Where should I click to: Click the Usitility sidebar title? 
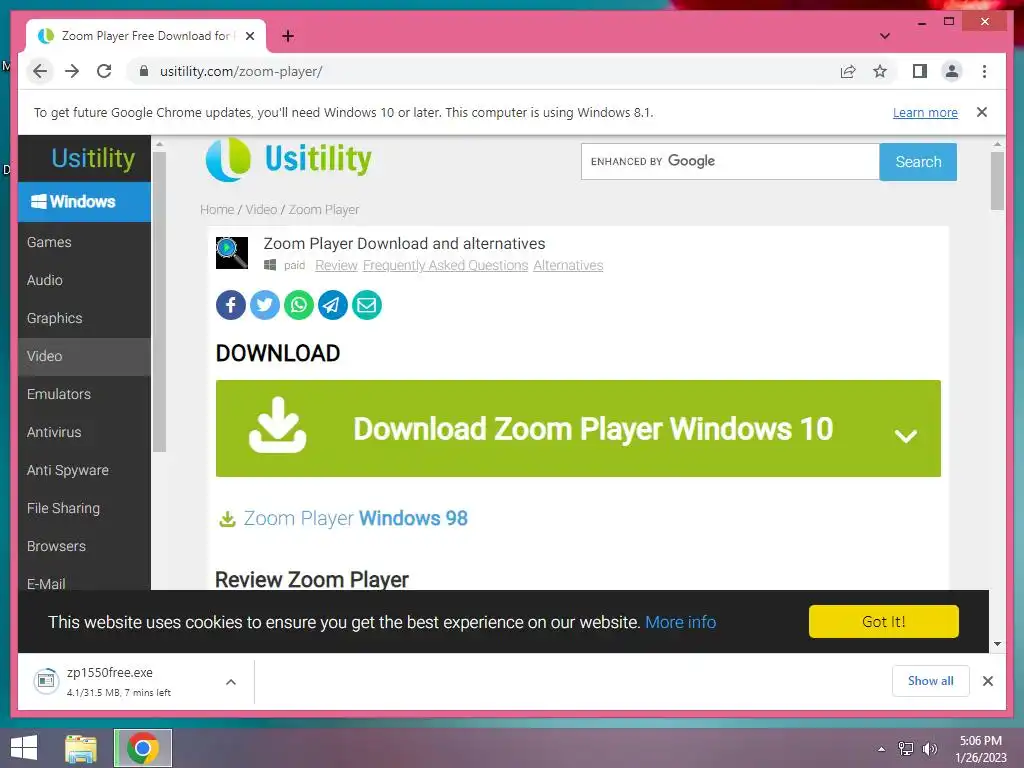(x=93, y=158)
